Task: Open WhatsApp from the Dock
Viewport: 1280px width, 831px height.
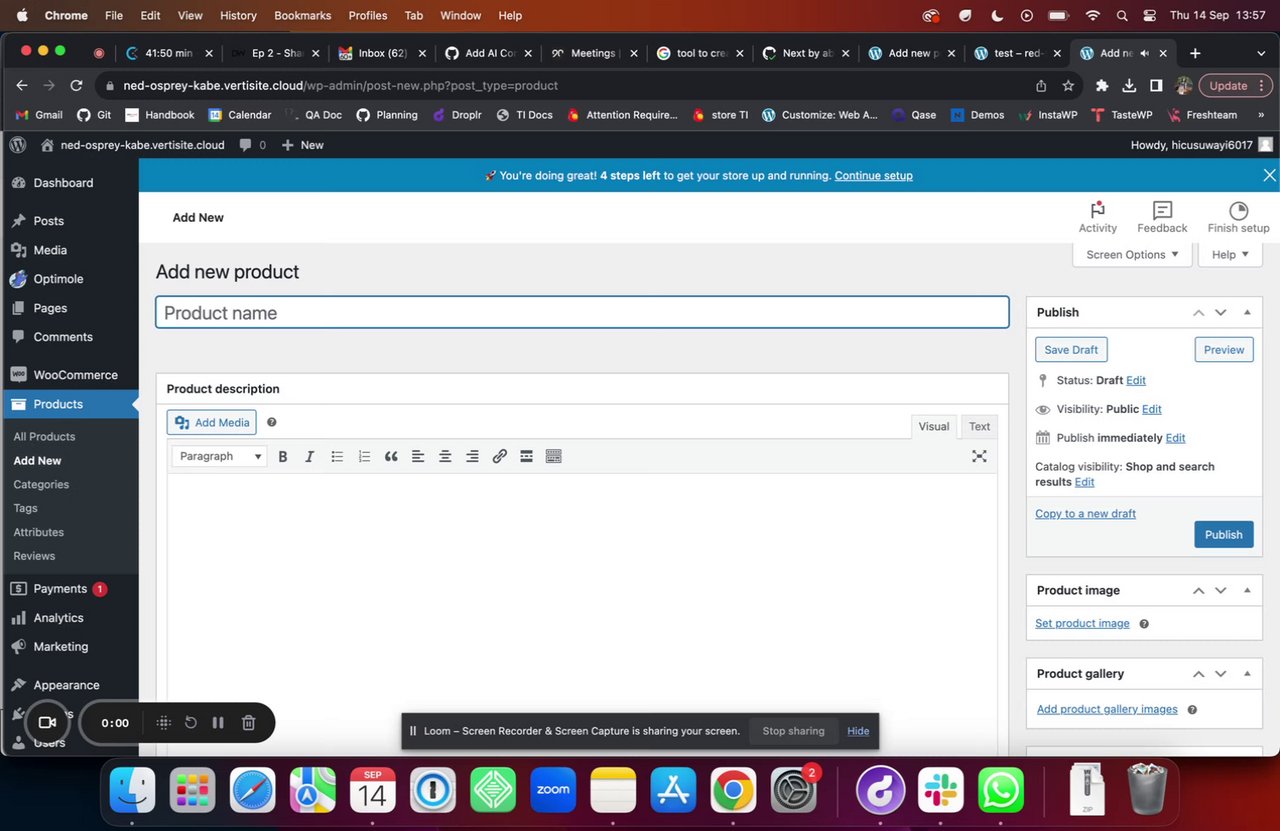Action: click(x=1001, y=791)
